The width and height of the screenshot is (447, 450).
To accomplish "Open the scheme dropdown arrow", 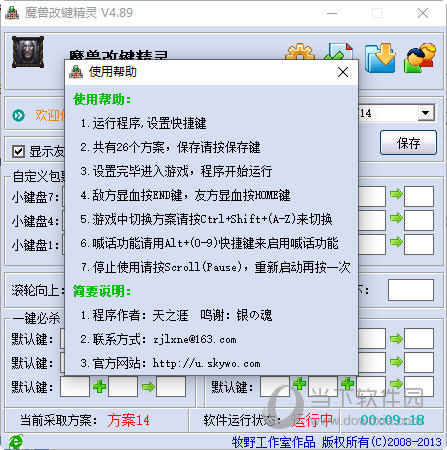I will (x=426, y=113).
